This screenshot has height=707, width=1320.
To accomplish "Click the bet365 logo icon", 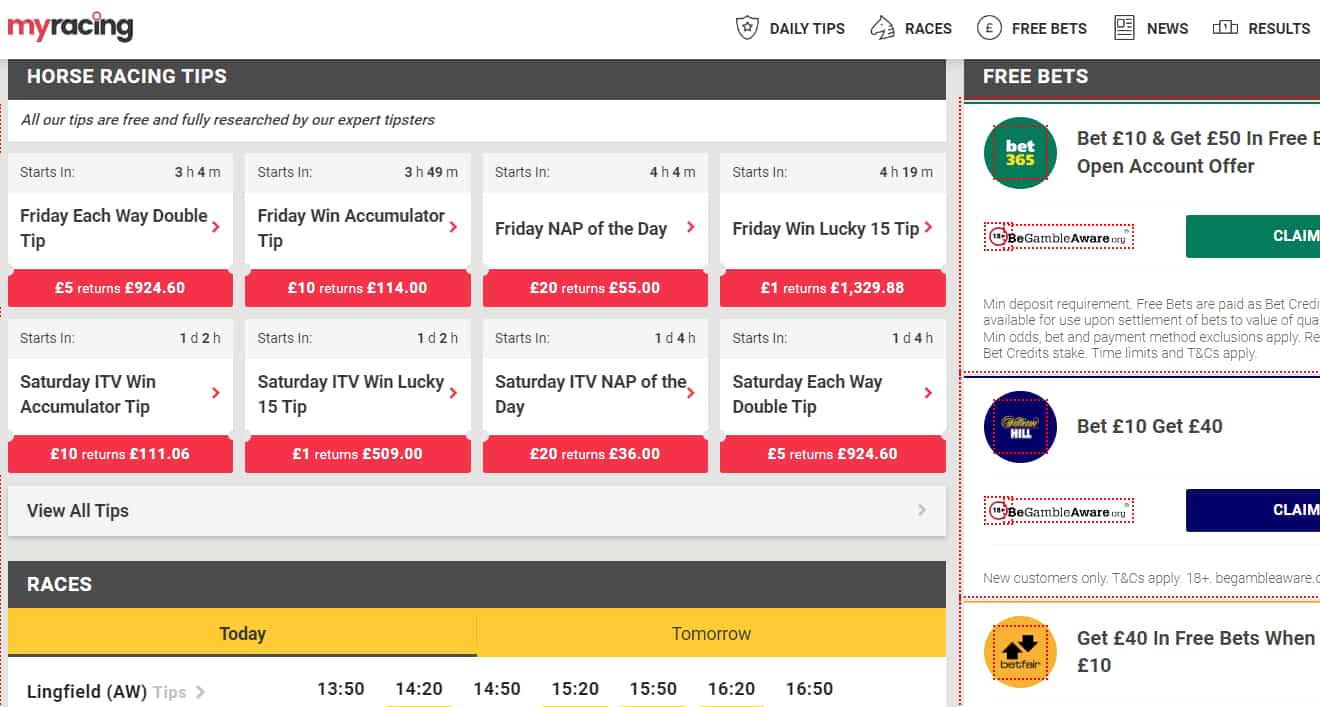I will coord(1020,153).
